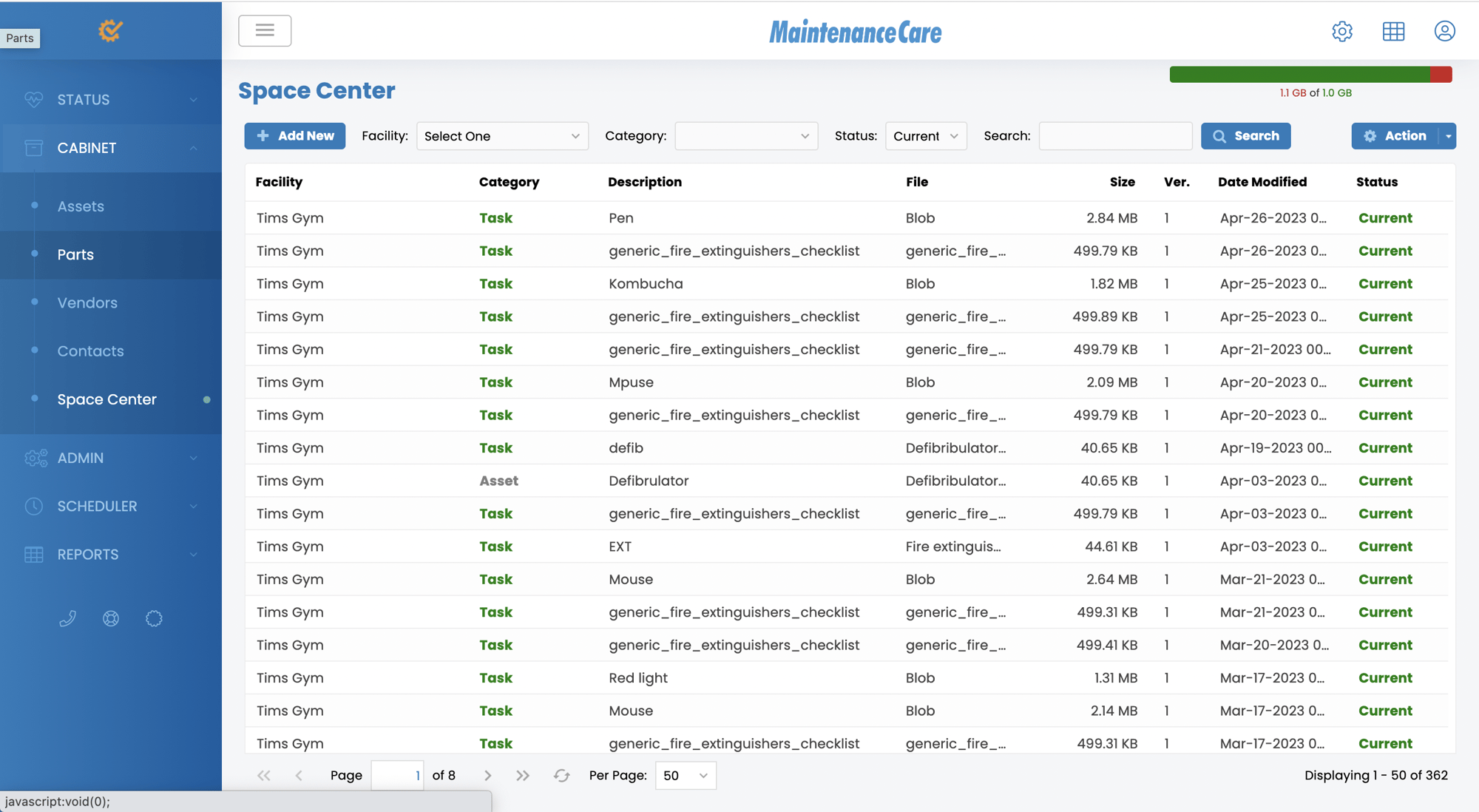Open the settings gear in header
Viewport: 1479px width, 812px height.
(1342, 31)
